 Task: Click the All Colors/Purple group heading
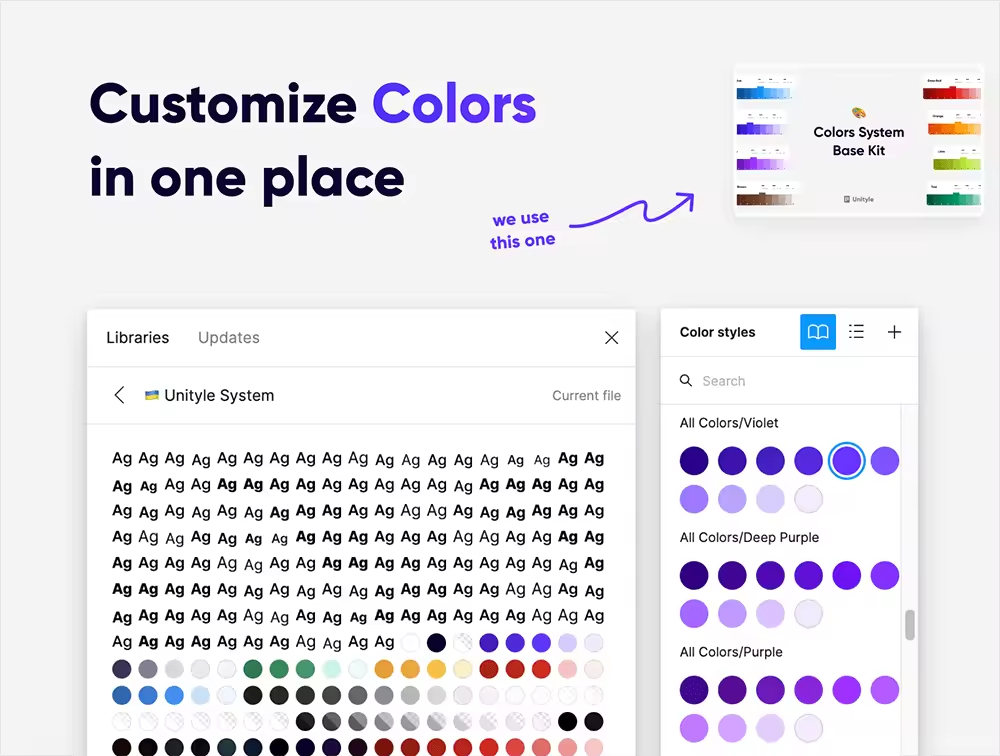(731, 652)
